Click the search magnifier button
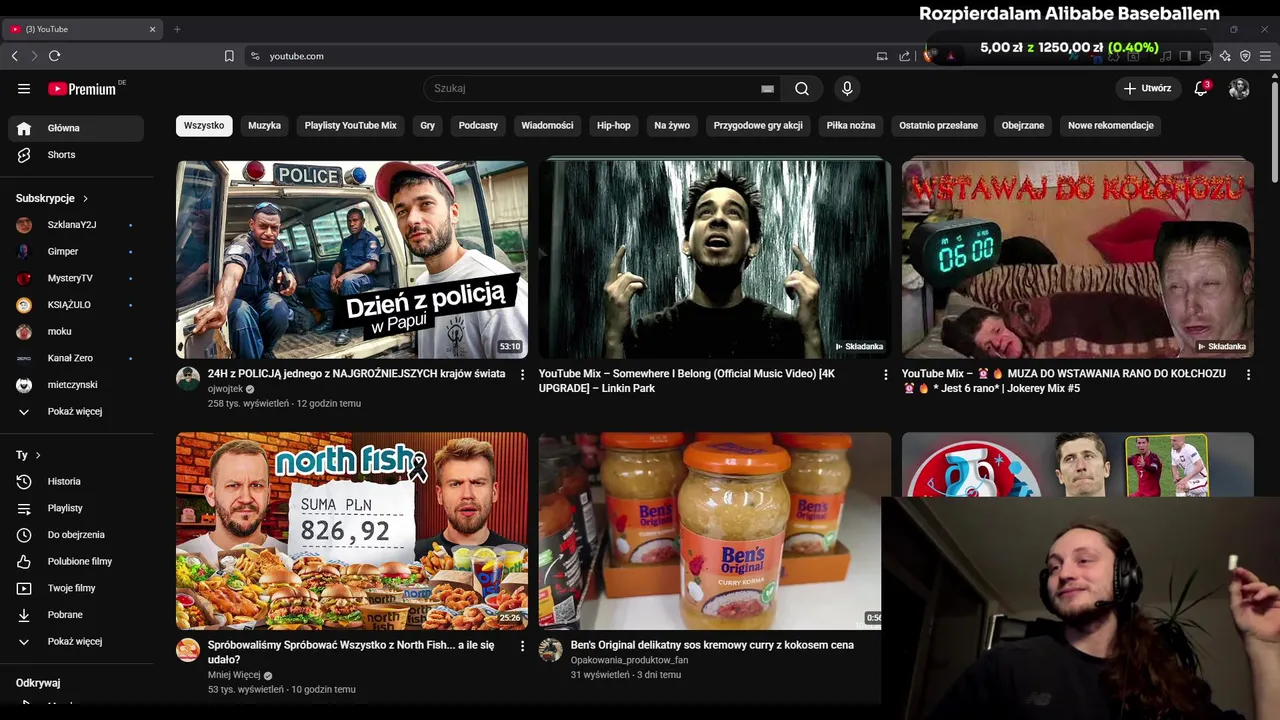 click(802, 88)
